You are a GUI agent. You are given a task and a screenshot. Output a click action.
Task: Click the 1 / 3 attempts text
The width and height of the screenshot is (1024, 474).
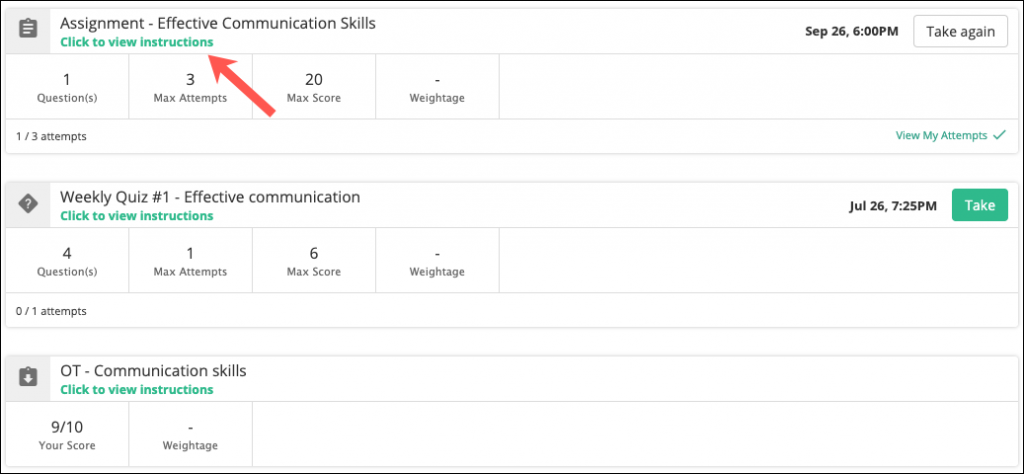[51, 136]
